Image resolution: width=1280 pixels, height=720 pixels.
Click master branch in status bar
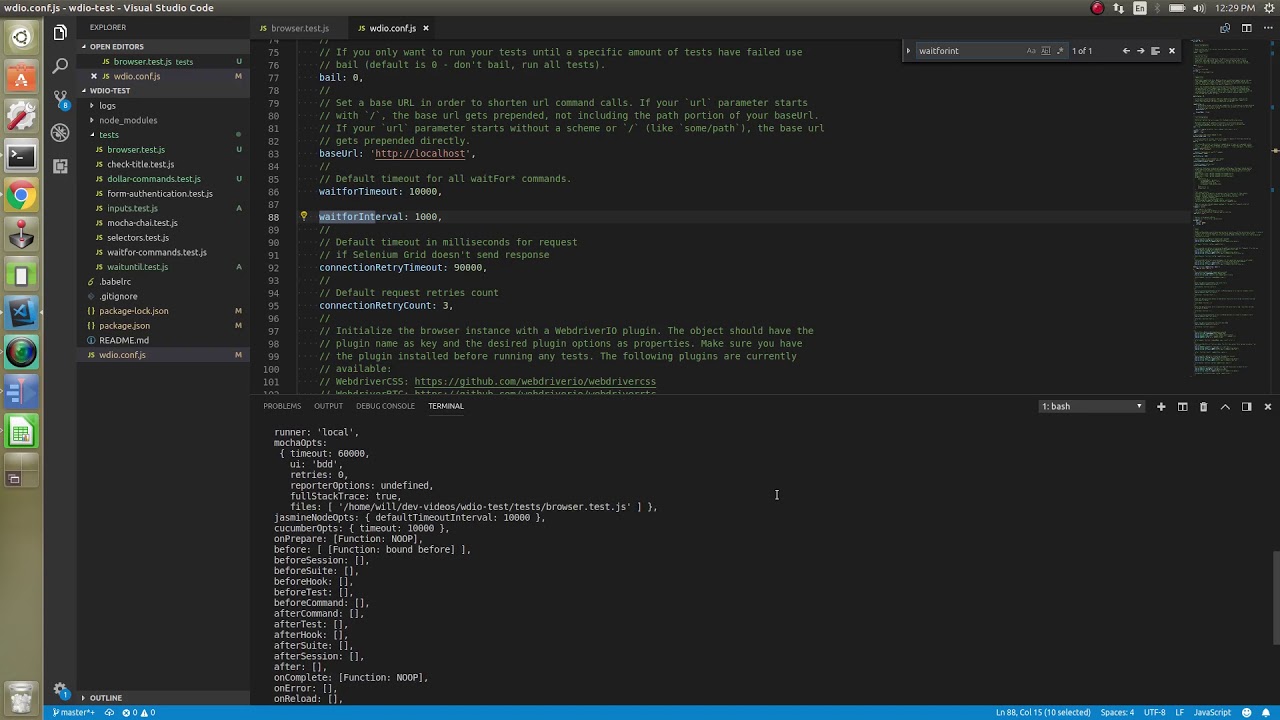pos(74,713)
